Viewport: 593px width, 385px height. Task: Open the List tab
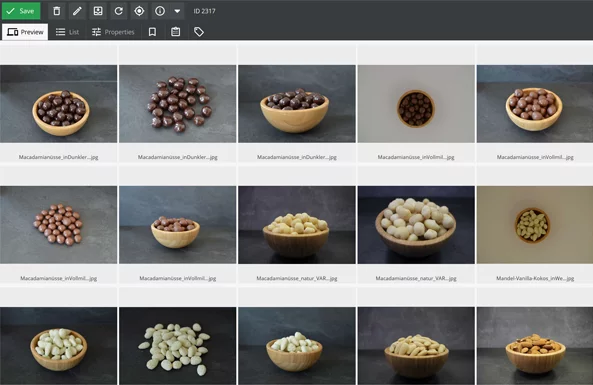click(67, 32)
